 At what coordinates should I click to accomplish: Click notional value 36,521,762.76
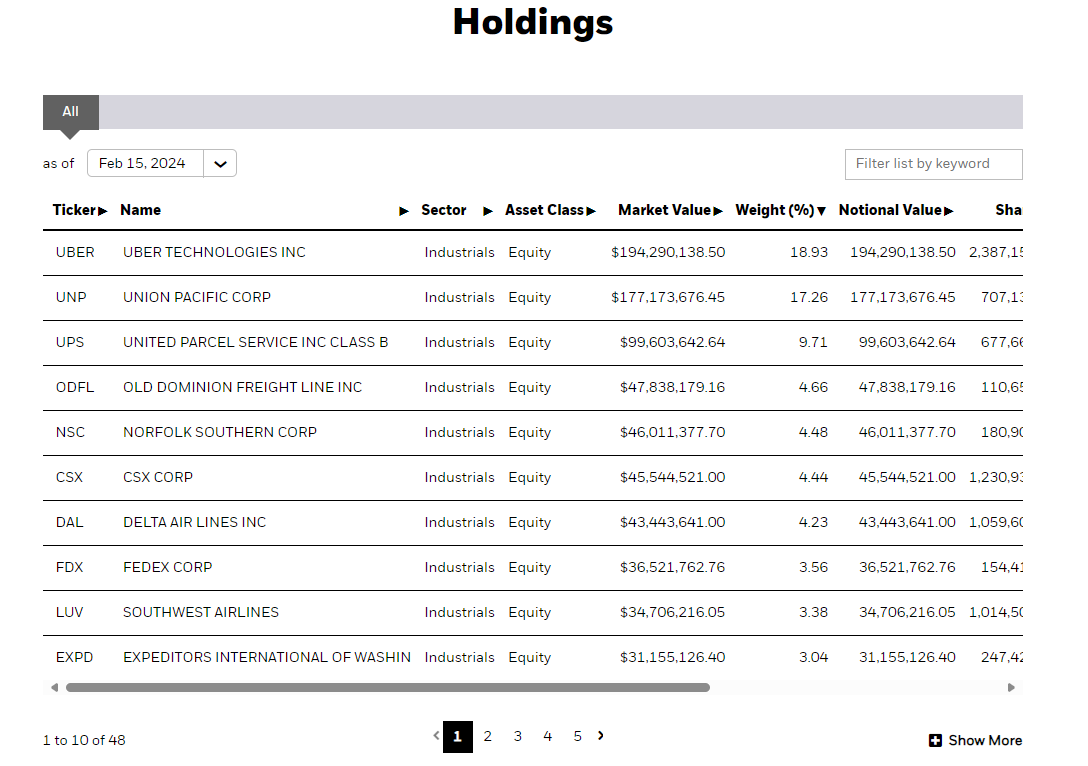[907, 568]
